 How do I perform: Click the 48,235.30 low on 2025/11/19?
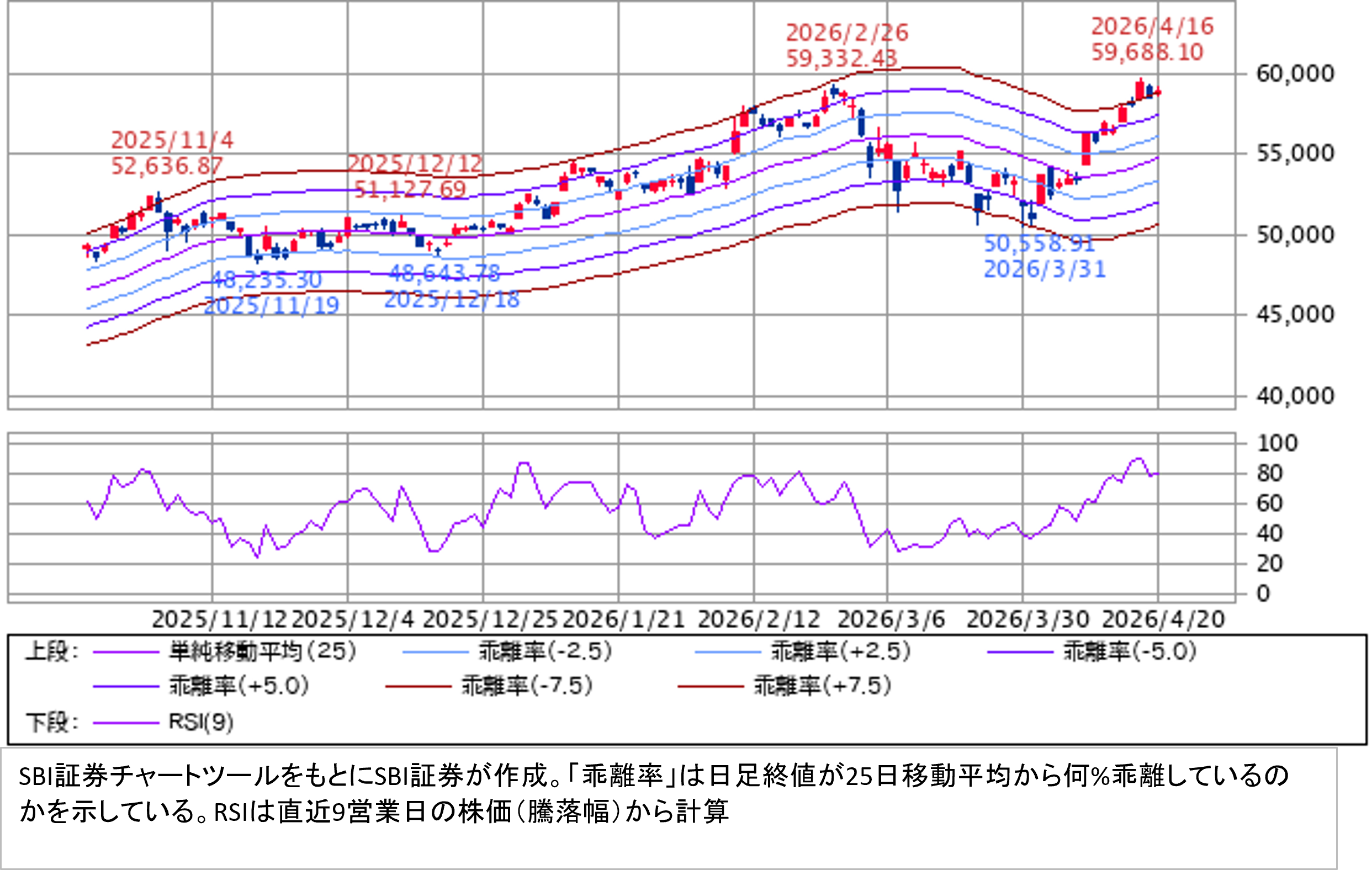pos(266,280)
